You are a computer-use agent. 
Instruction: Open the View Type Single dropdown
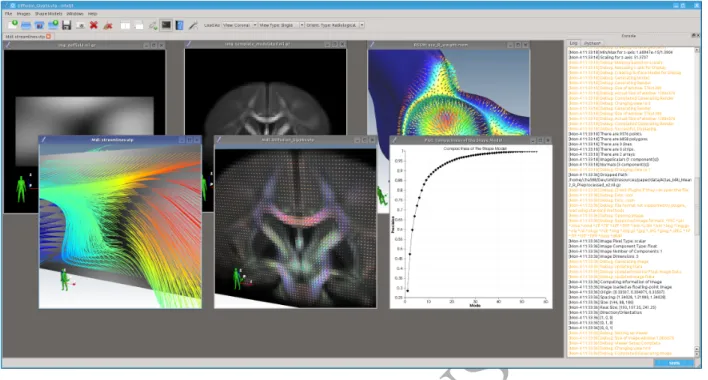tap(281, 25)
